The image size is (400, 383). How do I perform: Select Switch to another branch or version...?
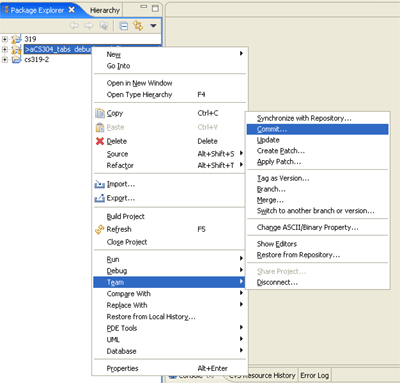[x=318, y=211]
